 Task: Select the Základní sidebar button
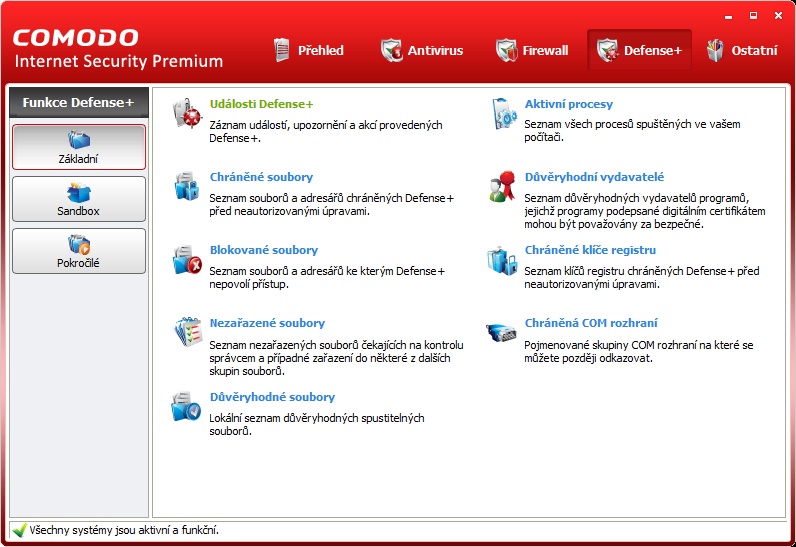click(x=79, y=147)
